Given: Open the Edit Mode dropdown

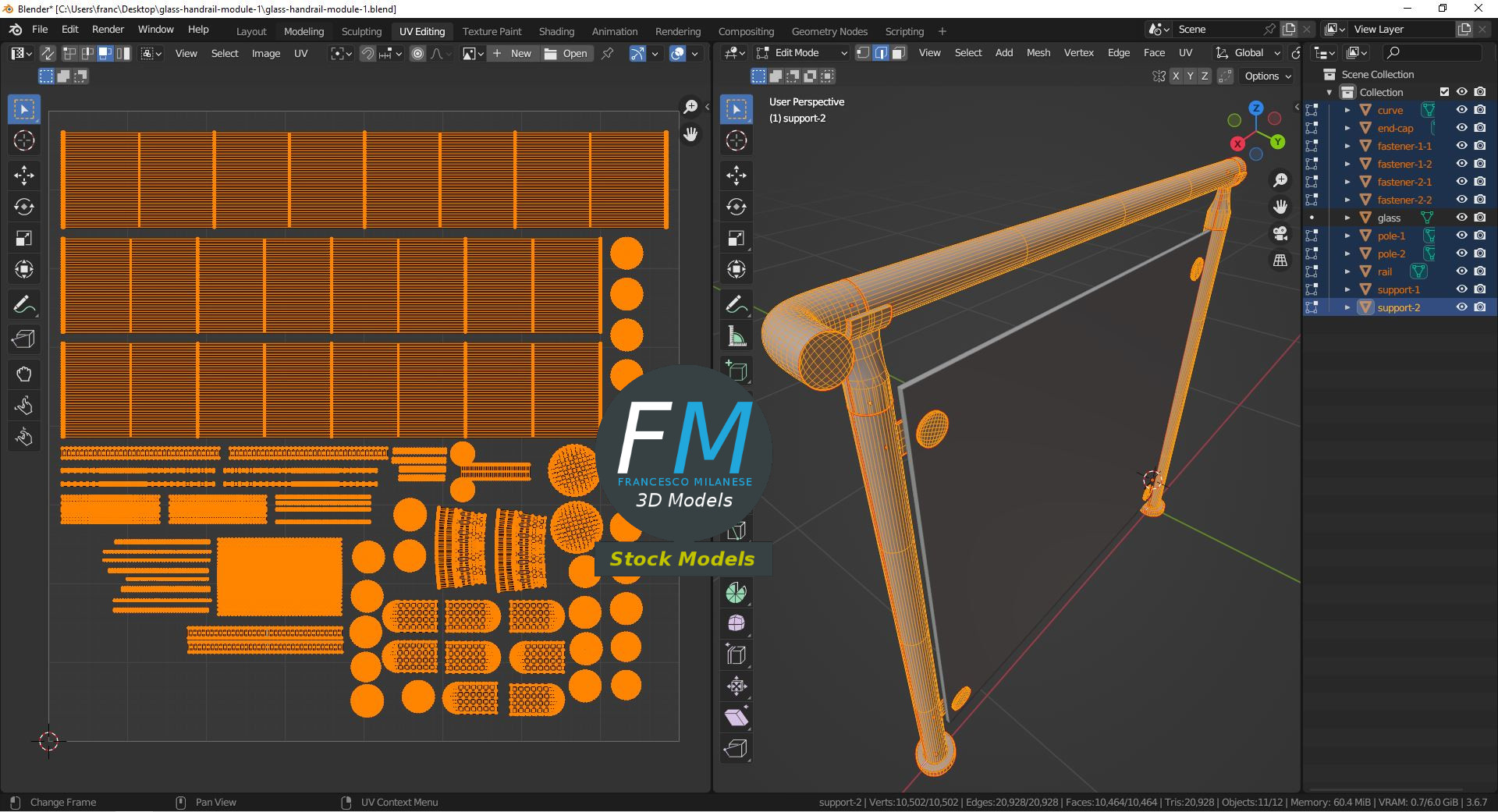Looking at the screenshot, I should coord(802,53).
